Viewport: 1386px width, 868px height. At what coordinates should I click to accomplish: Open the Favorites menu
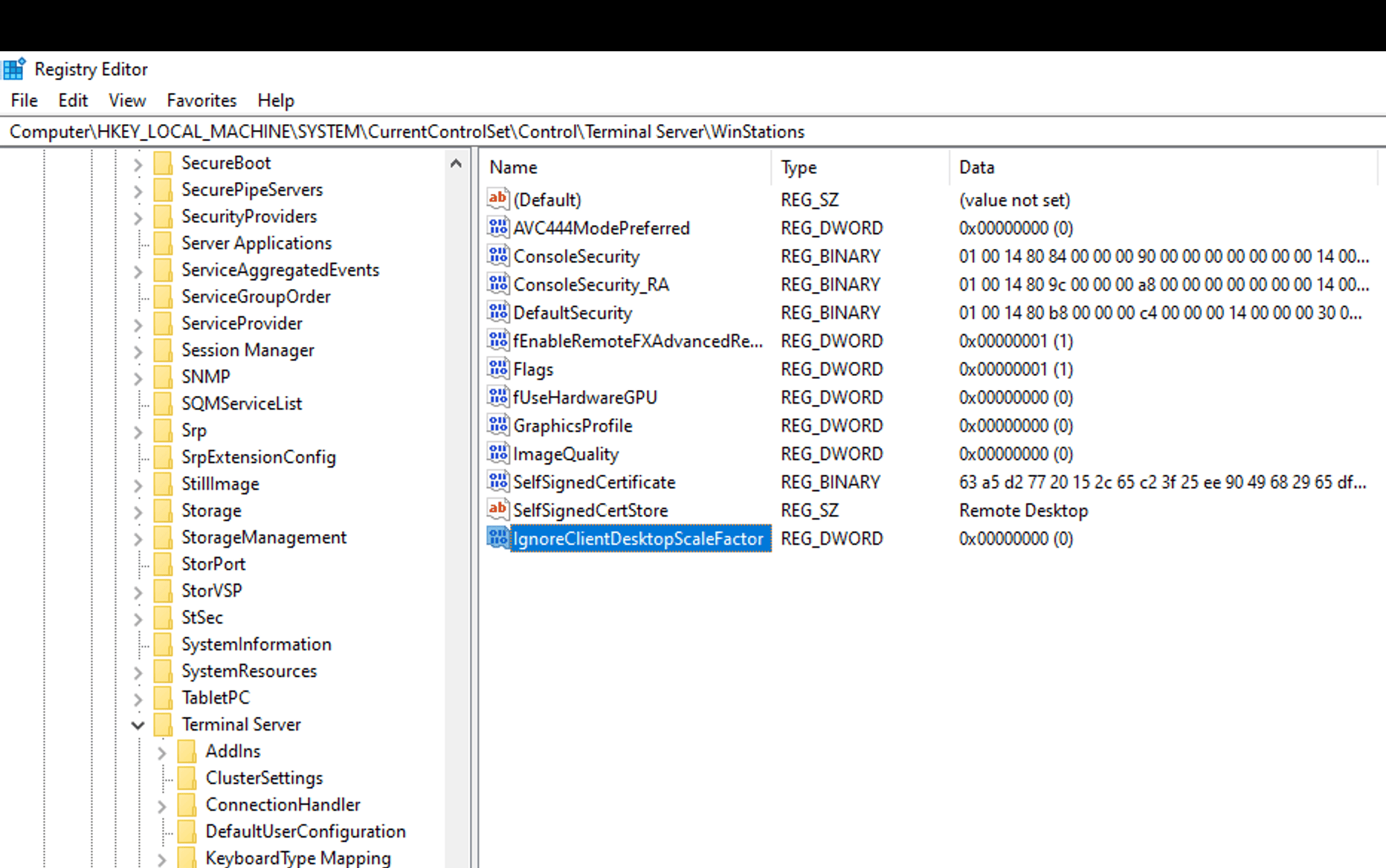(x=202, y=100)
